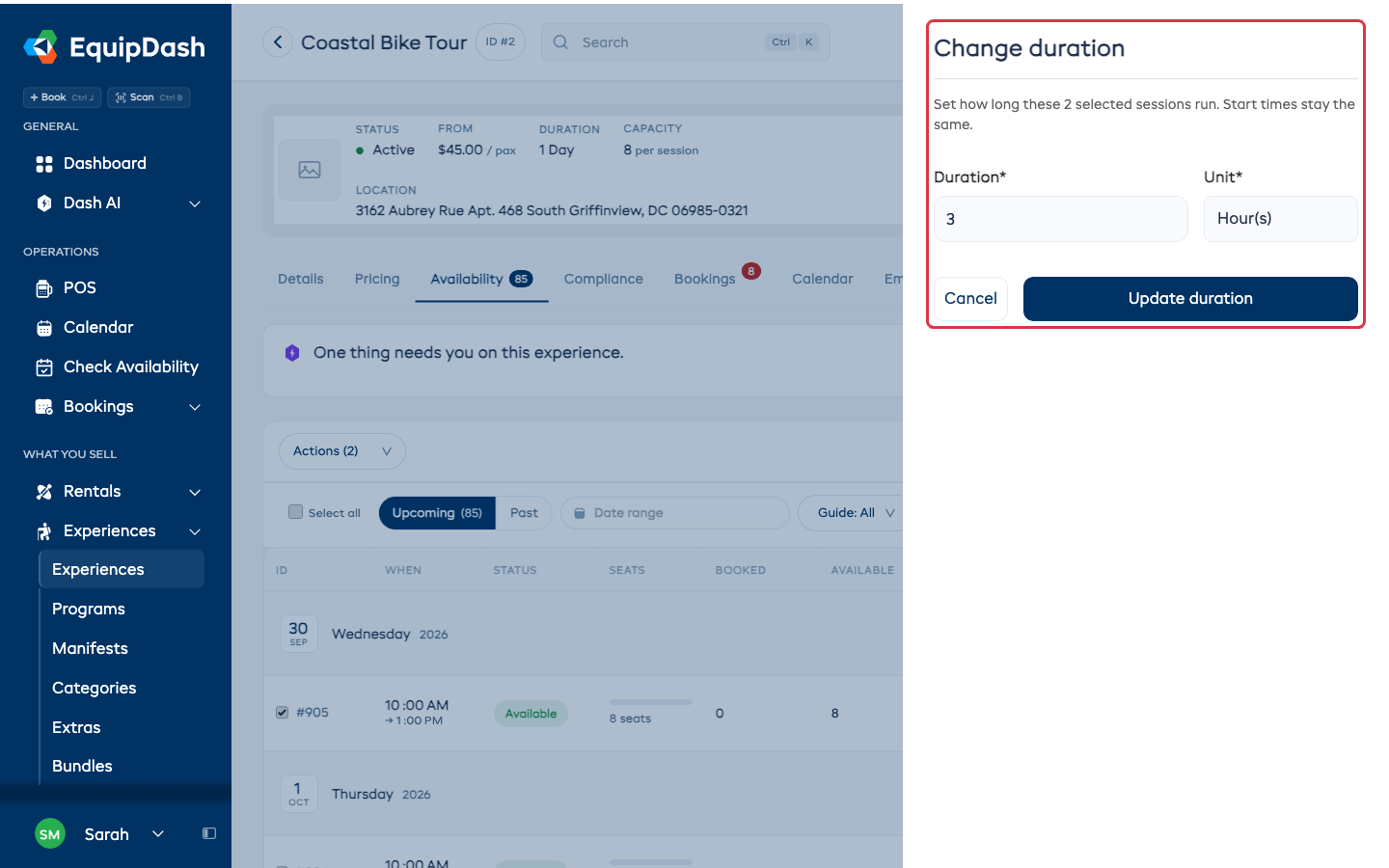Open Sarah's user menu chevron
Screen dimensions: 1389x868
click(158, 834)
